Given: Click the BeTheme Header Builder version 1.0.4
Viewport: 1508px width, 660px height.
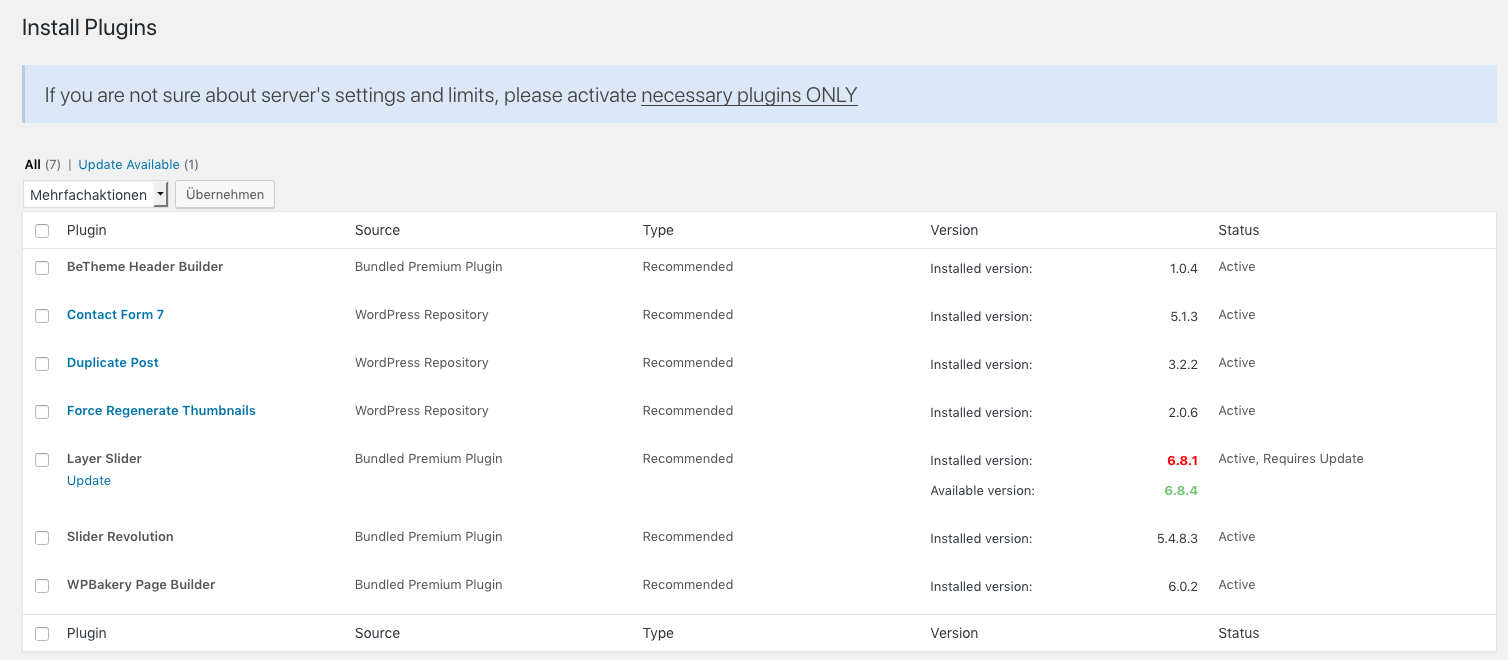Looking at the screenshot, I should [x=1184, y=269].
